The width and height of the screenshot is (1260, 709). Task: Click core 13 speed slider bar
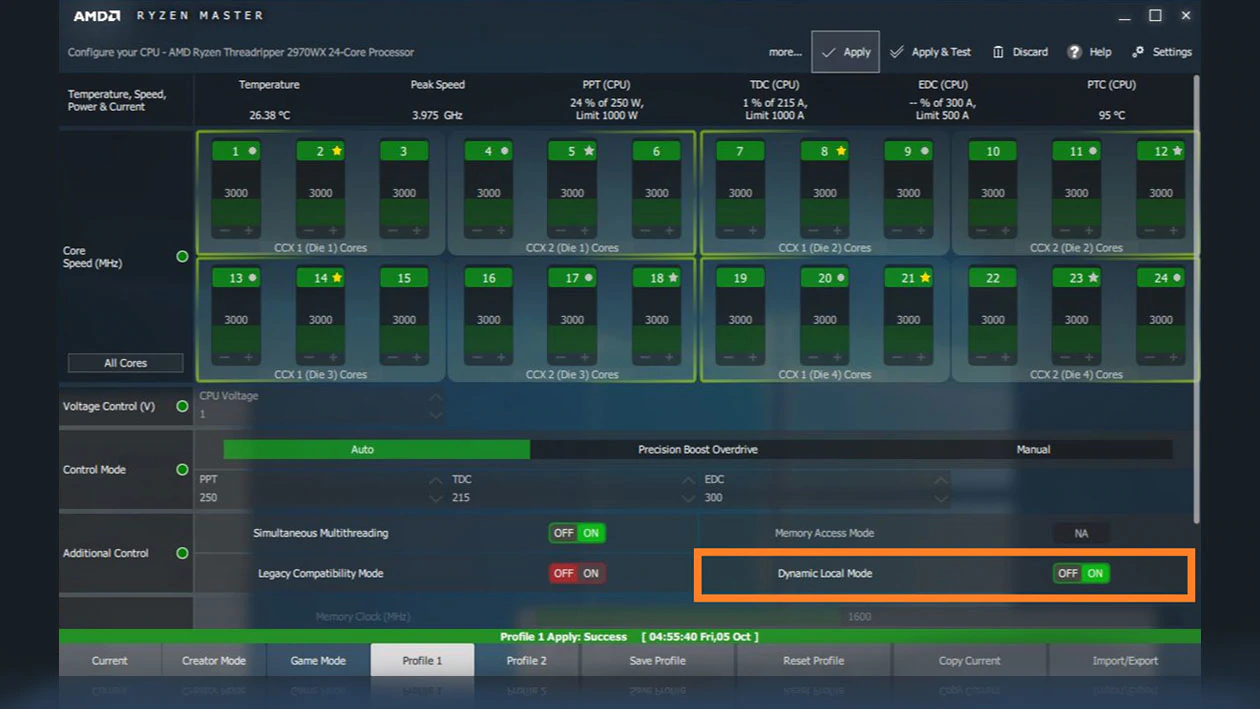(236, 321)
